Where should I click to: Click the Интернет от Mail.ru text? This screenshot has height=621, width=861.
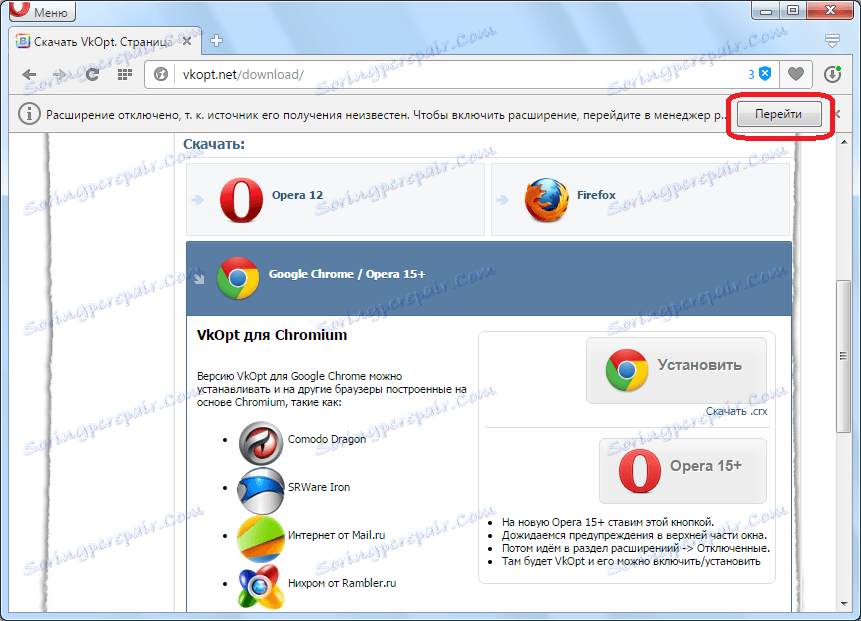point(336,535)
